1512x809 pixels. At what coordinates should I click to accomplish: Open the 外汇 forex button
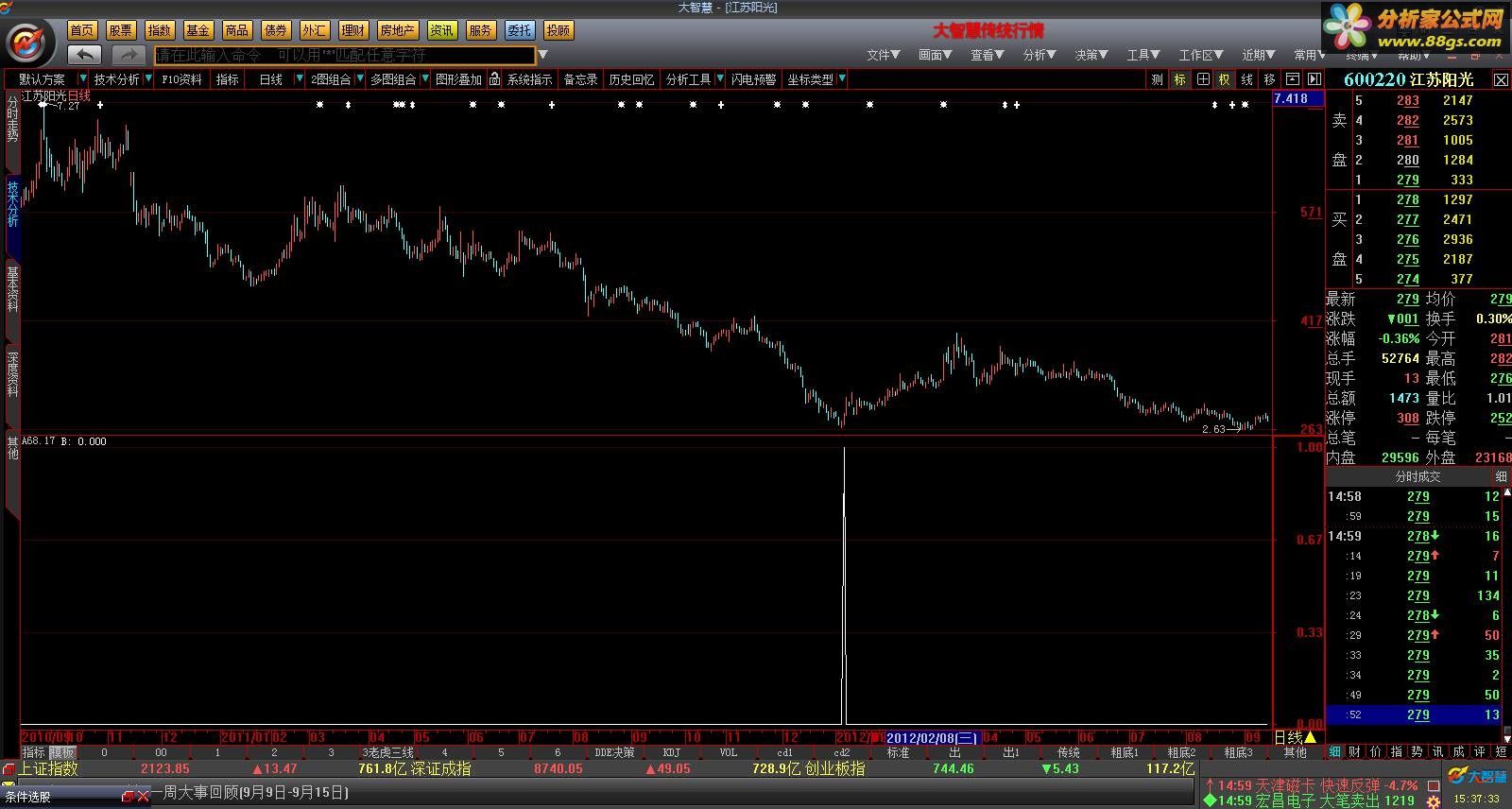pyautogui.click(x=315, y=30)
